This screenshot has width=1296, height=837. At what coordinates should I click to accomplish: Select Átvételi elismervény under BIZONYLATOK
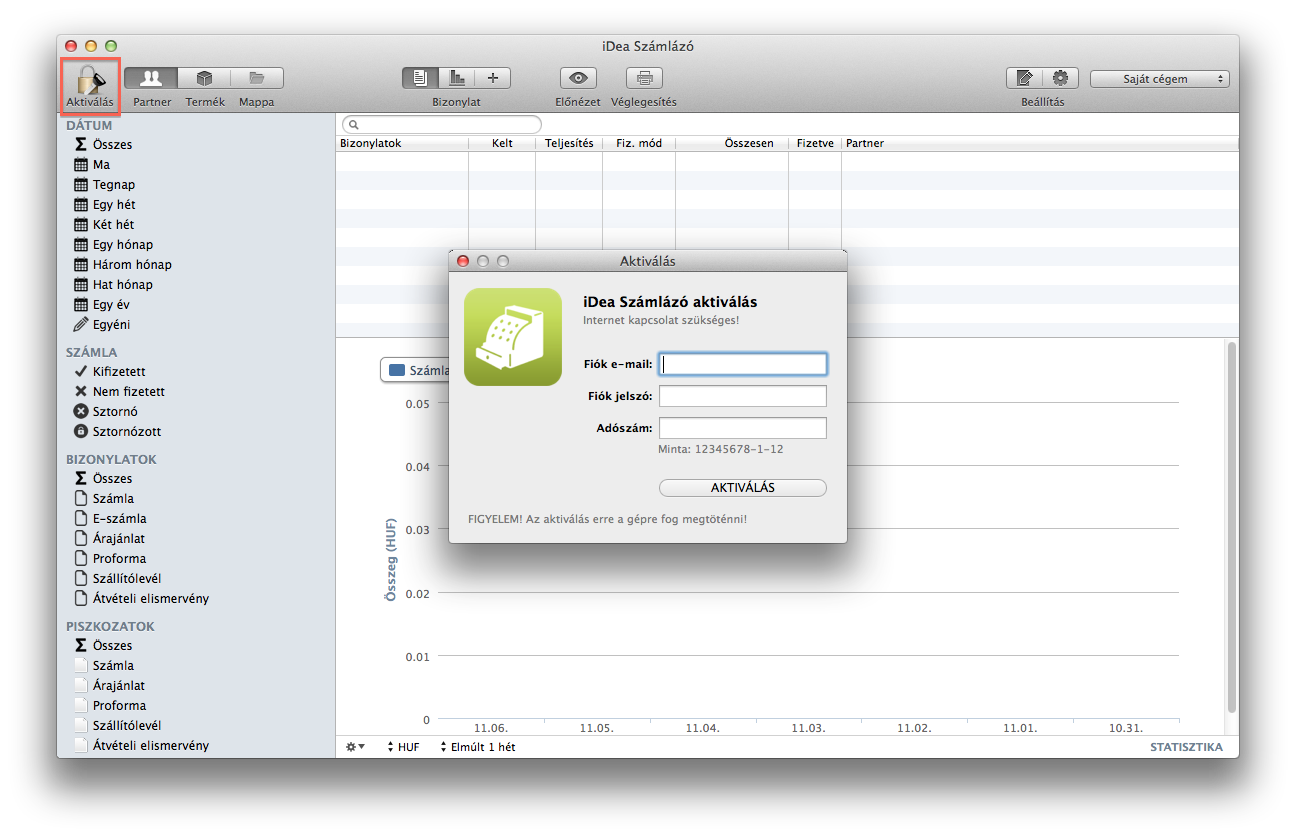tap(142, 599)
